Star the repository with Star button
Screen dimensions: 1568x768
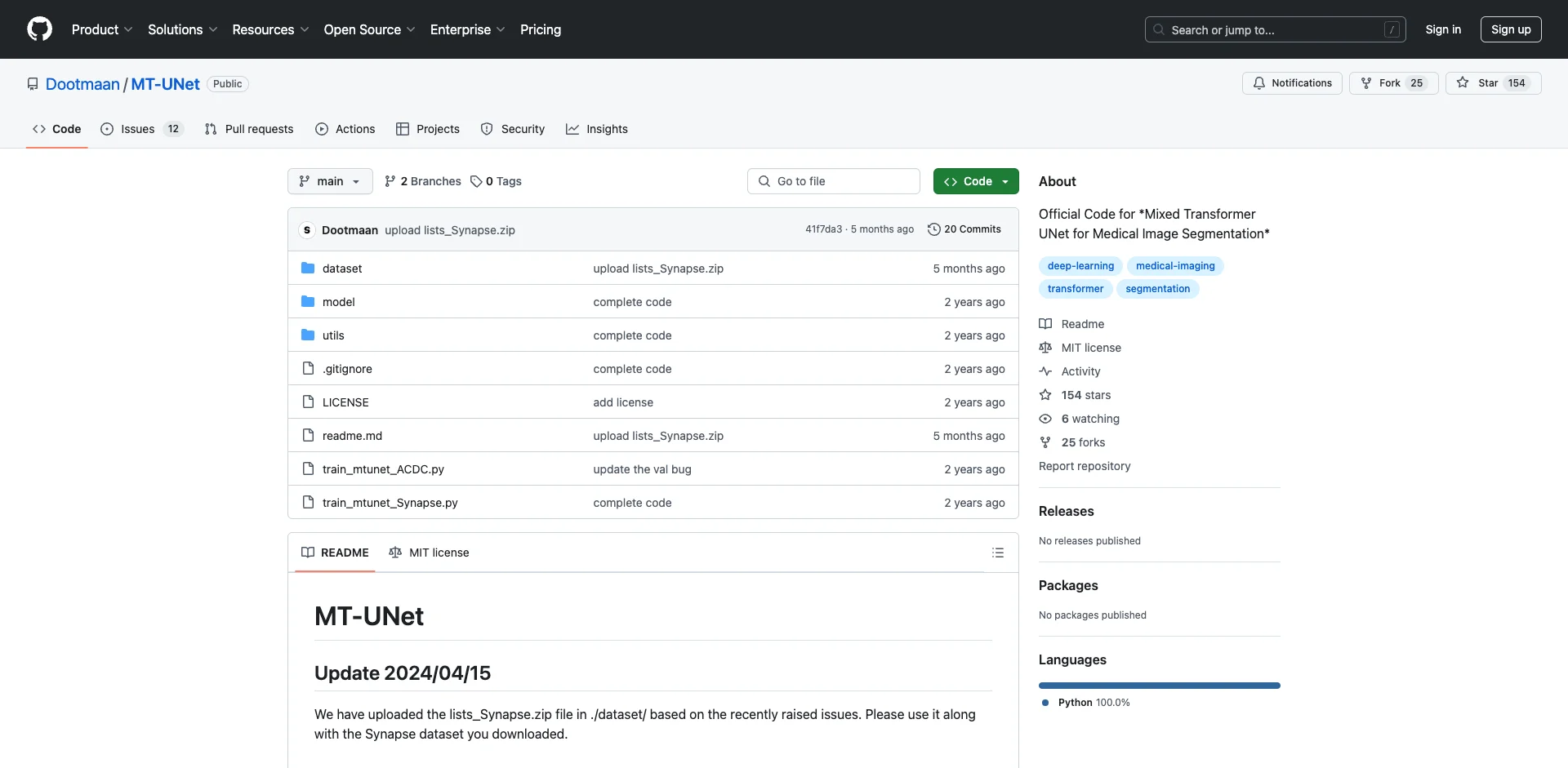point(1493,83)
